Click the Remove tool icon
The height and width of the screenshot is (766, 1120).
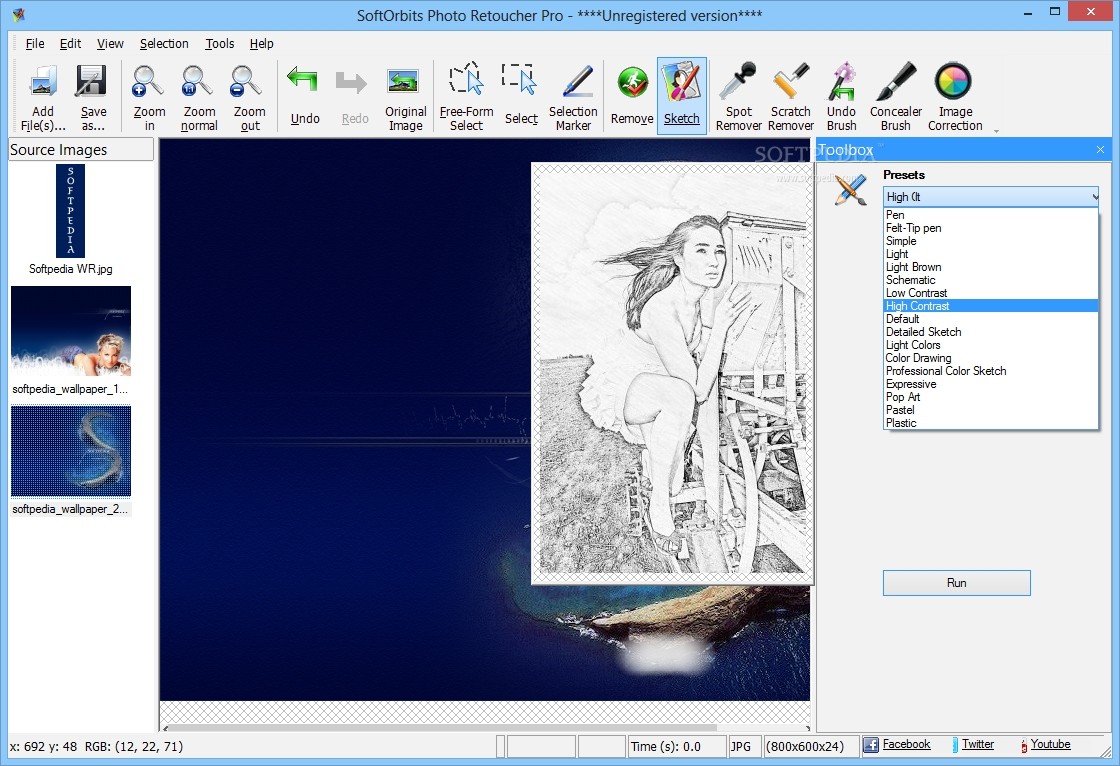(x=632, y=83)
